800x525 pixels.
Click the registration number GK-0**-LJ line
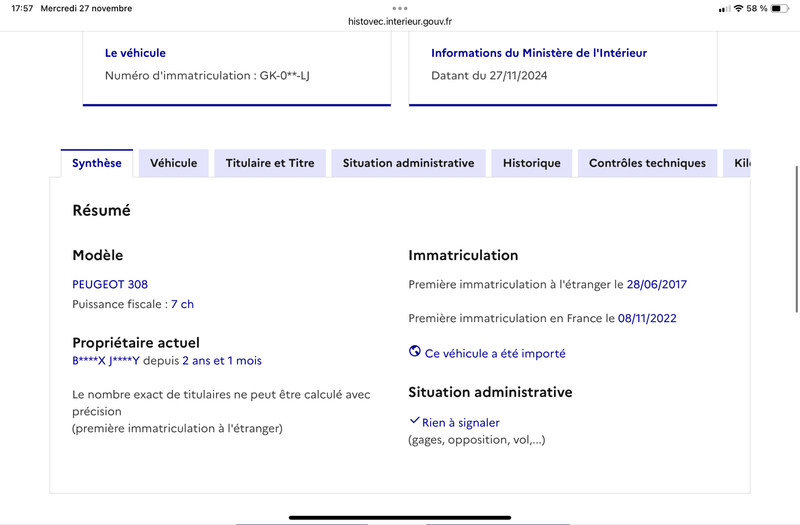click(207, 76)
